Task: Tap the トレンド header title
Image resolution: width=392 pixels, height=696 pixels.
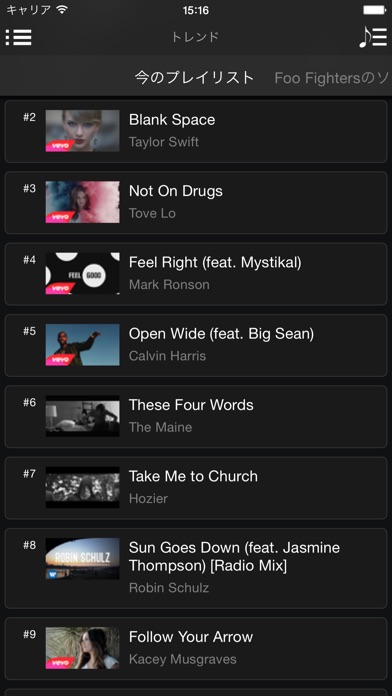Action: coord(196,37)
